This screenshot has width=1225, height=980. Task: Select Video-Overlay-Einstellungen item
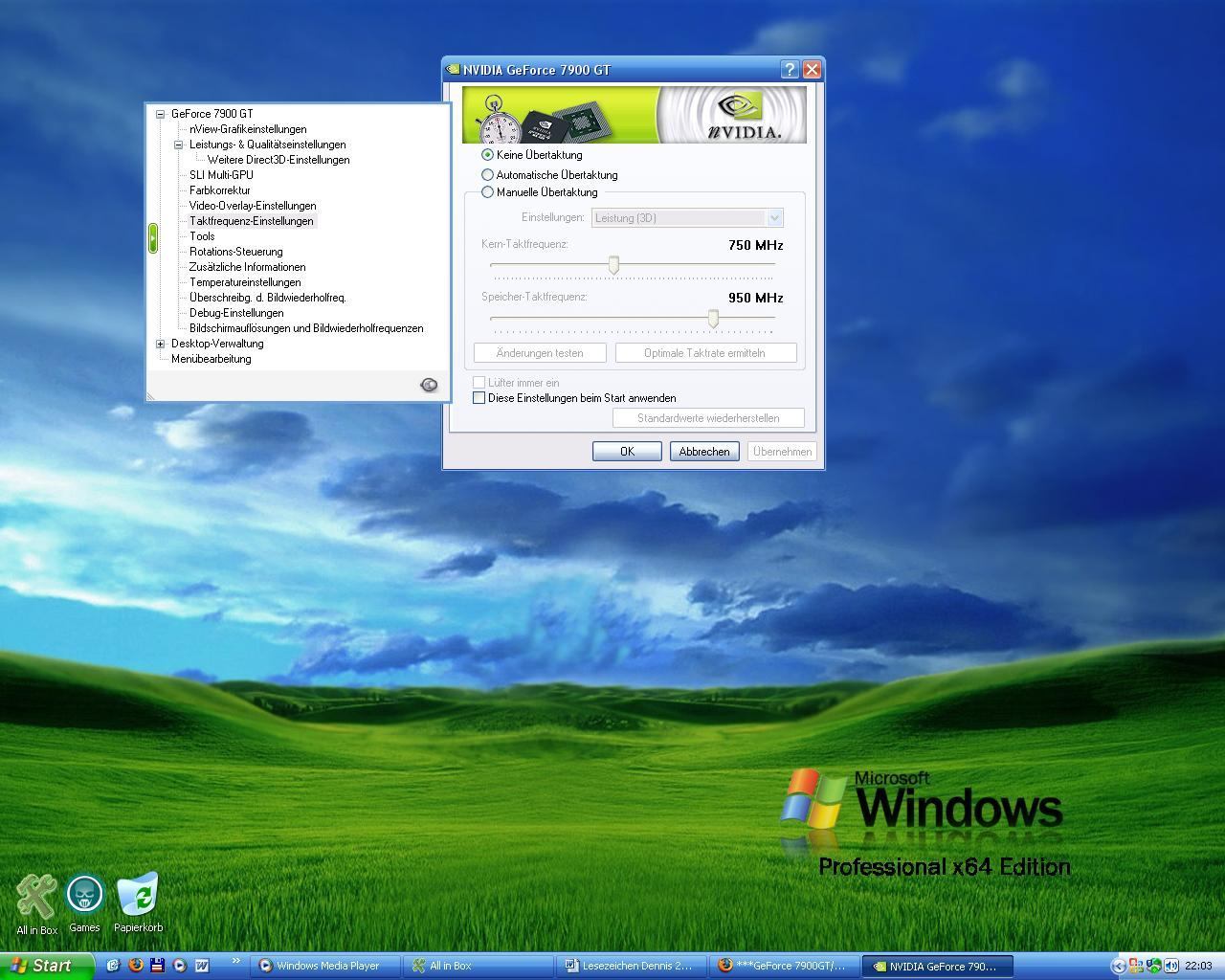[x=253, y=206]
